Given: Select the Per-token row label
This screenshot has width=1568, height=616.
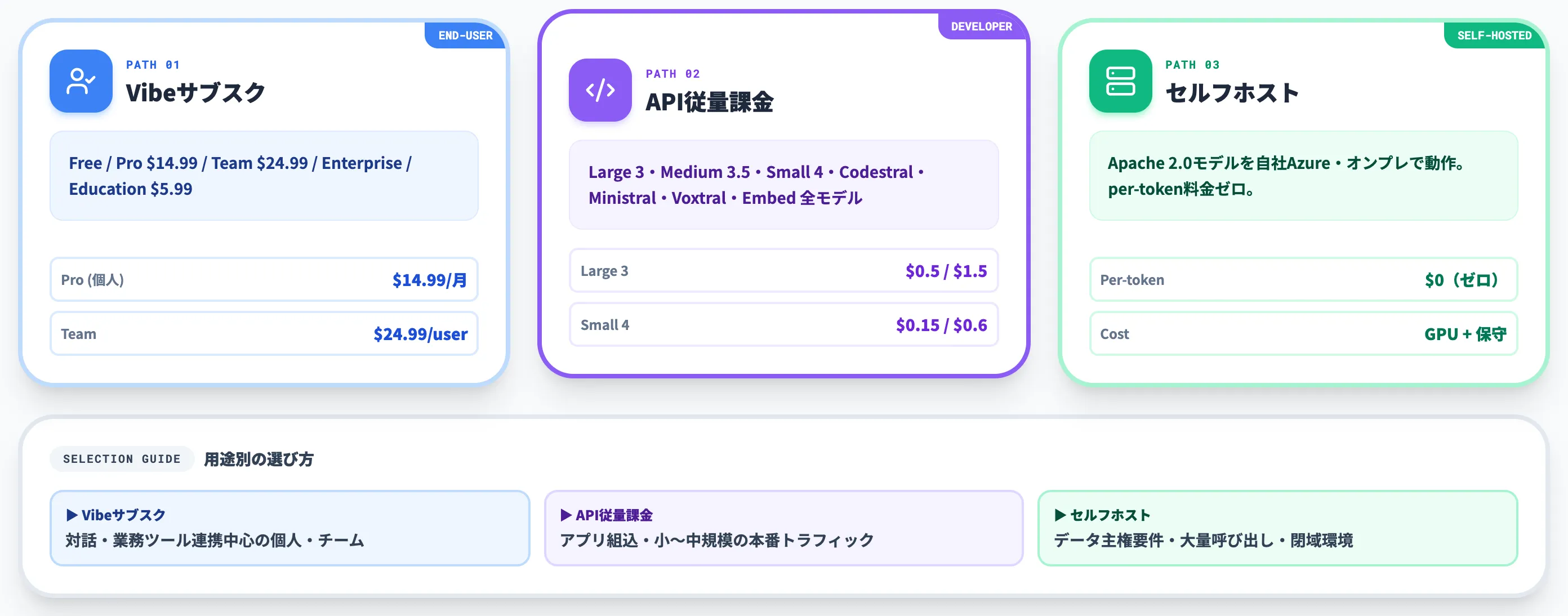Looking at the screenshot, I should coord(1132,280).
